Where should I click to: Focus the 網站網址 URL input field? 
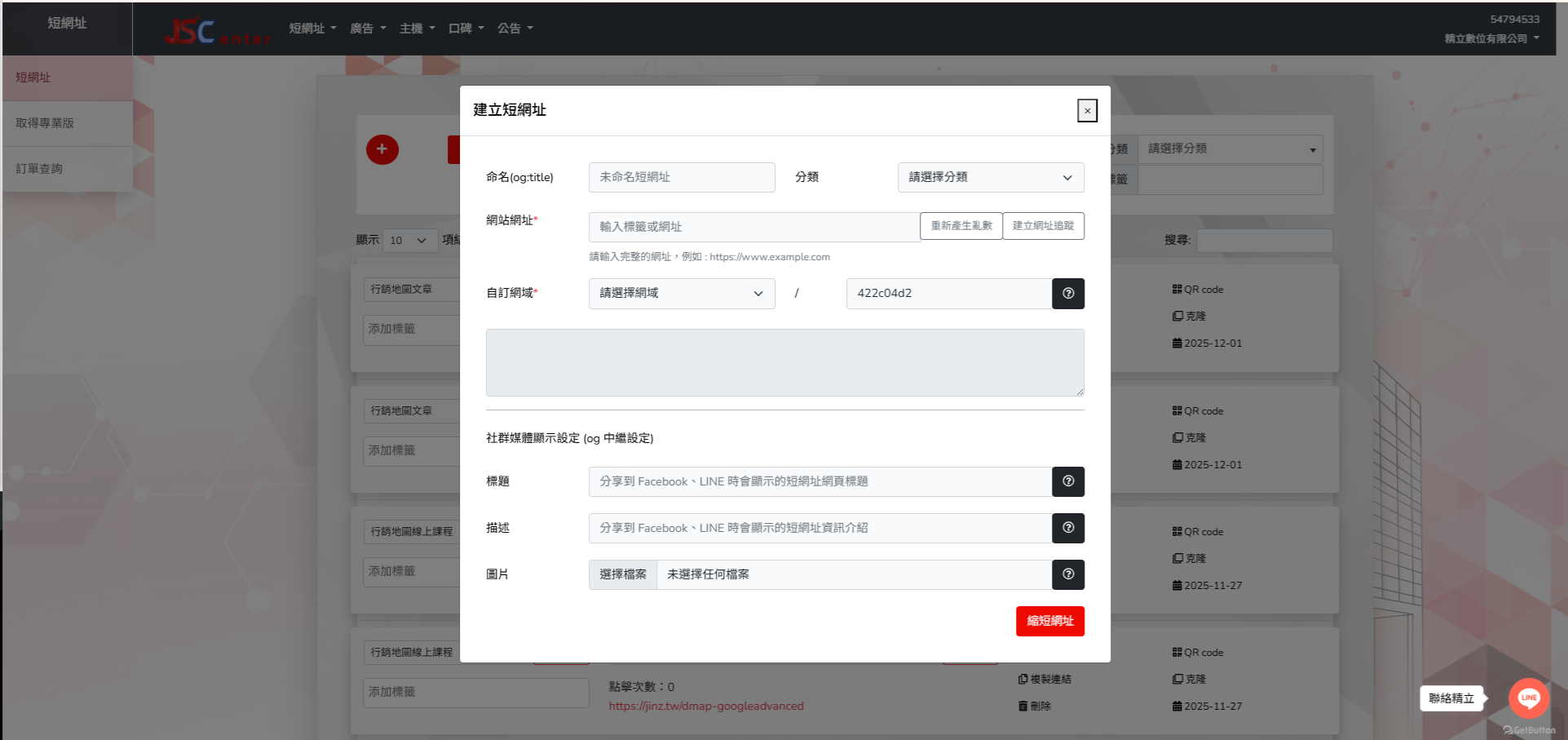pyautogui.click(x=753, y=227)
